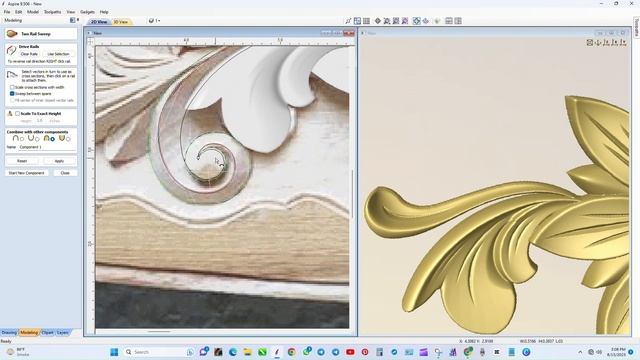The height and width of the screenshot is (360, 640).
Task: Click the Scale To Exact Height icon
Action: (10, 113)
